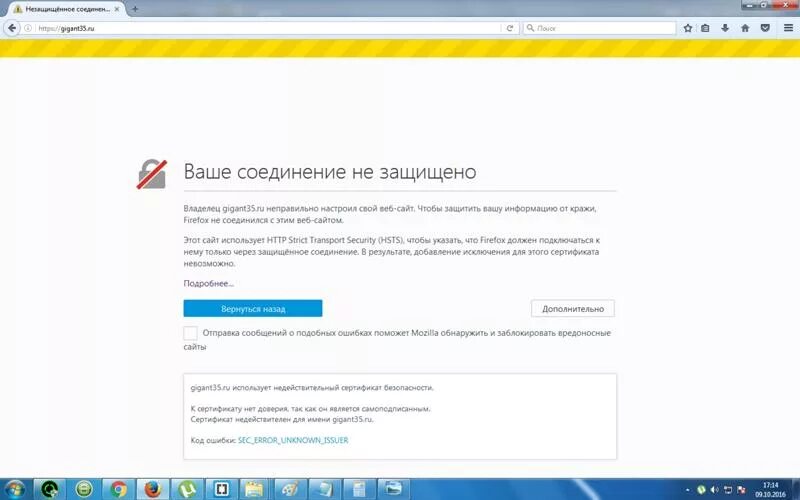
Task: Click the crossed-out padlock warning icon
Action: coord(152,174)
